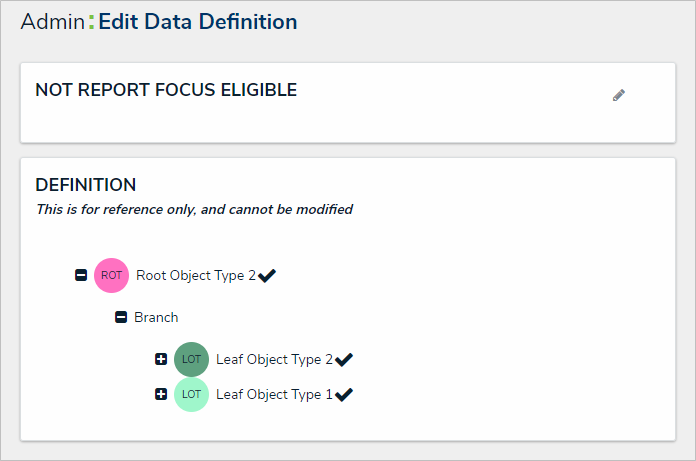Screen dimensions: 696x461
Task: Click the light green LOT circle icon
Action: (191, 394)
